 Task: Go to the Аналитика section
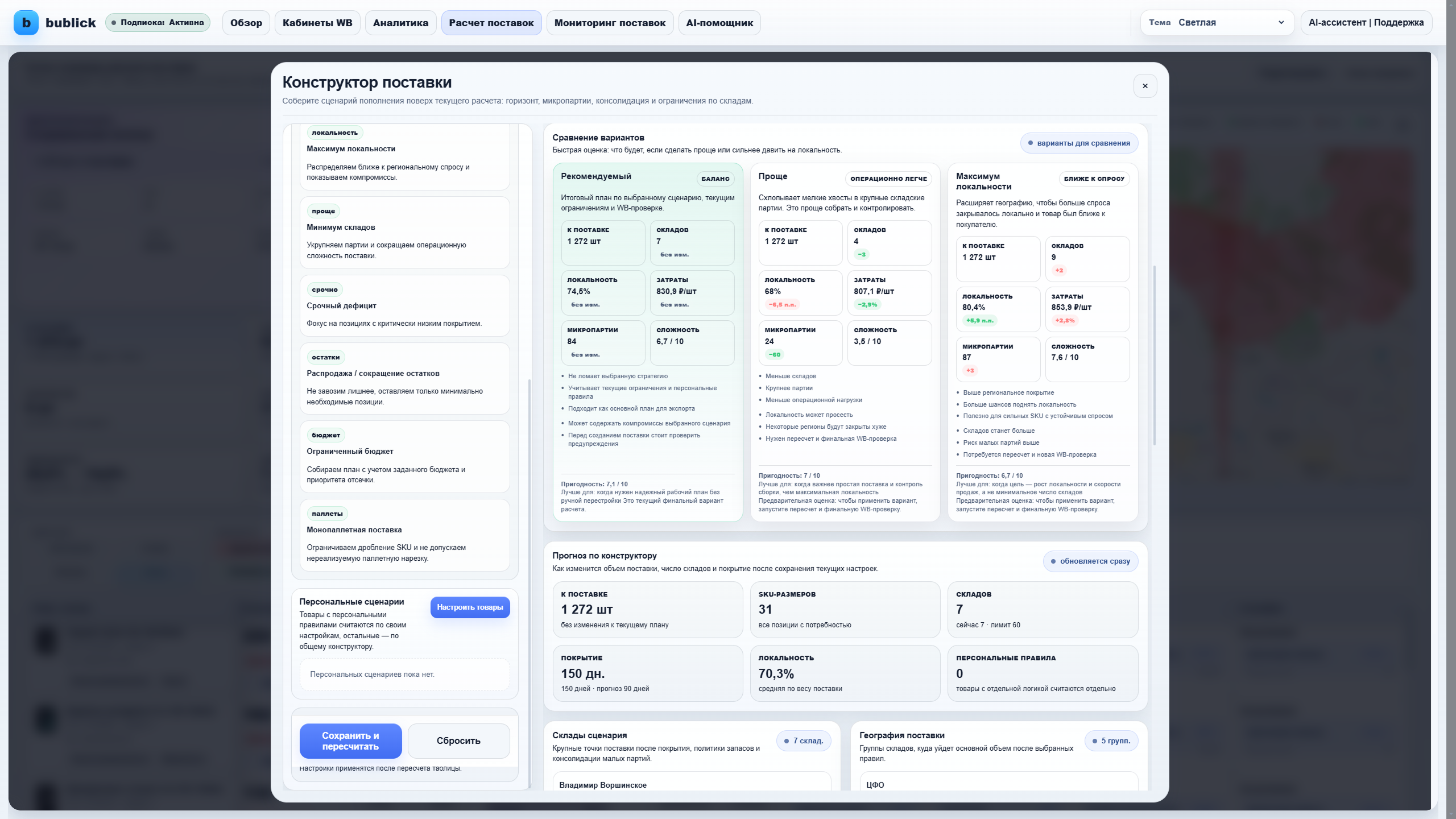click(x=400, y=23)
